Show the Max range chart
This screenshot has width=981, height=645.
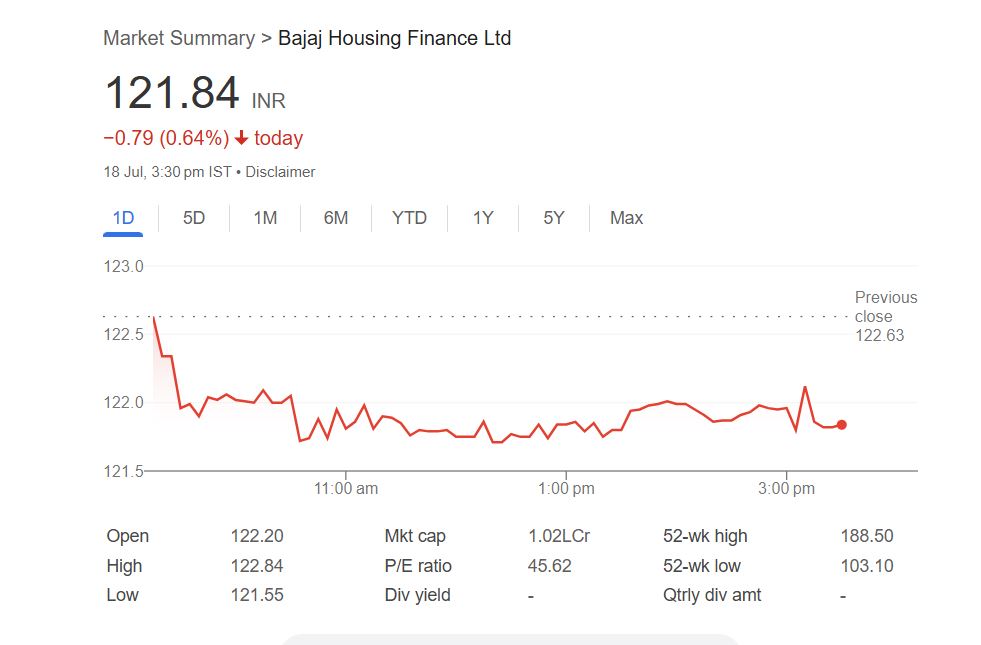(626, 218)
